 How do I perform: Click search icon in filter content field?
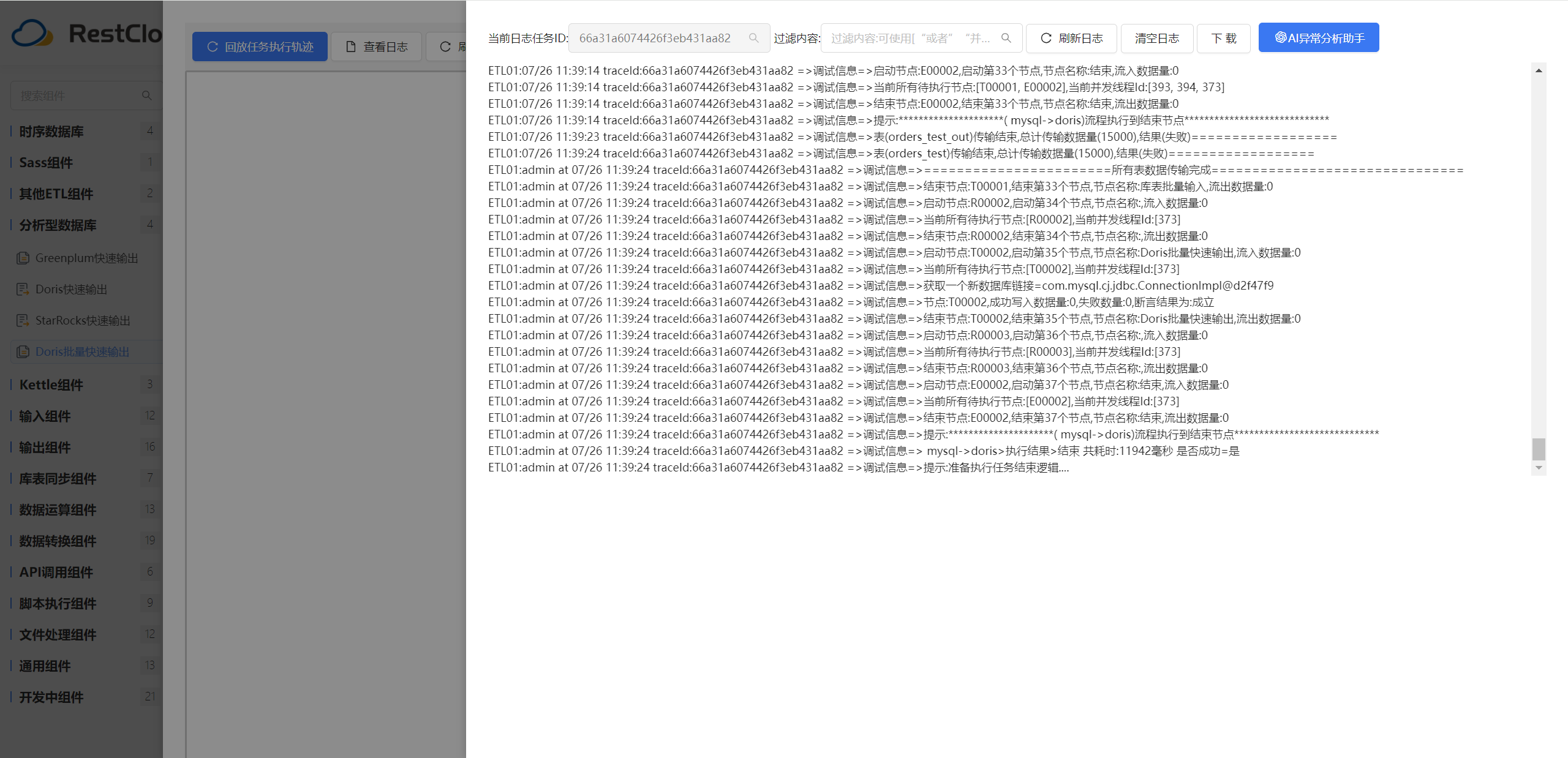point(1006,38)
